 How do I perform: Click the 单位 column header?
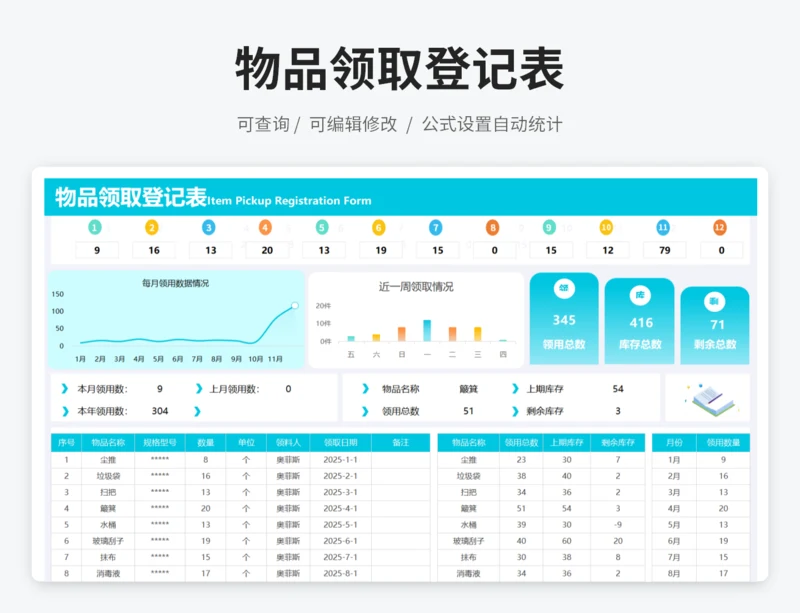pyautogui.click(x=246, y=443)
